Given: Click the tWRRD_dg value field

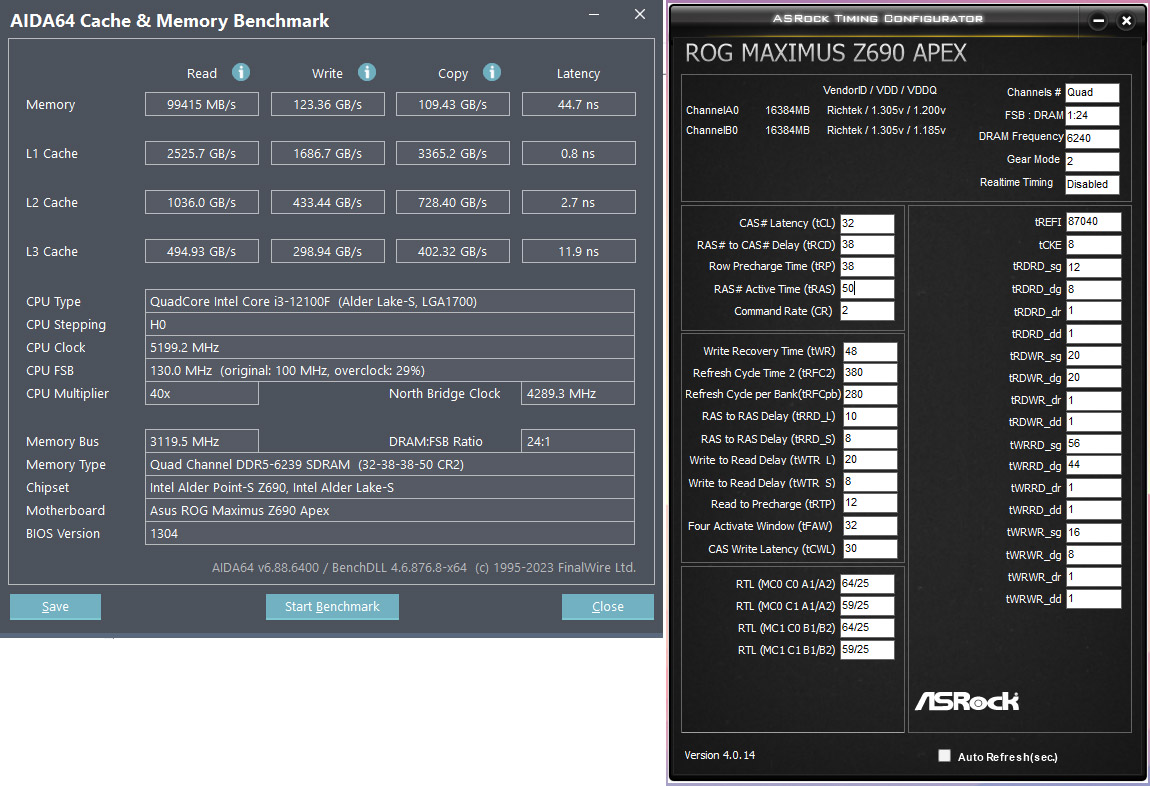Looking at the screenshot, I should 1094,465.
